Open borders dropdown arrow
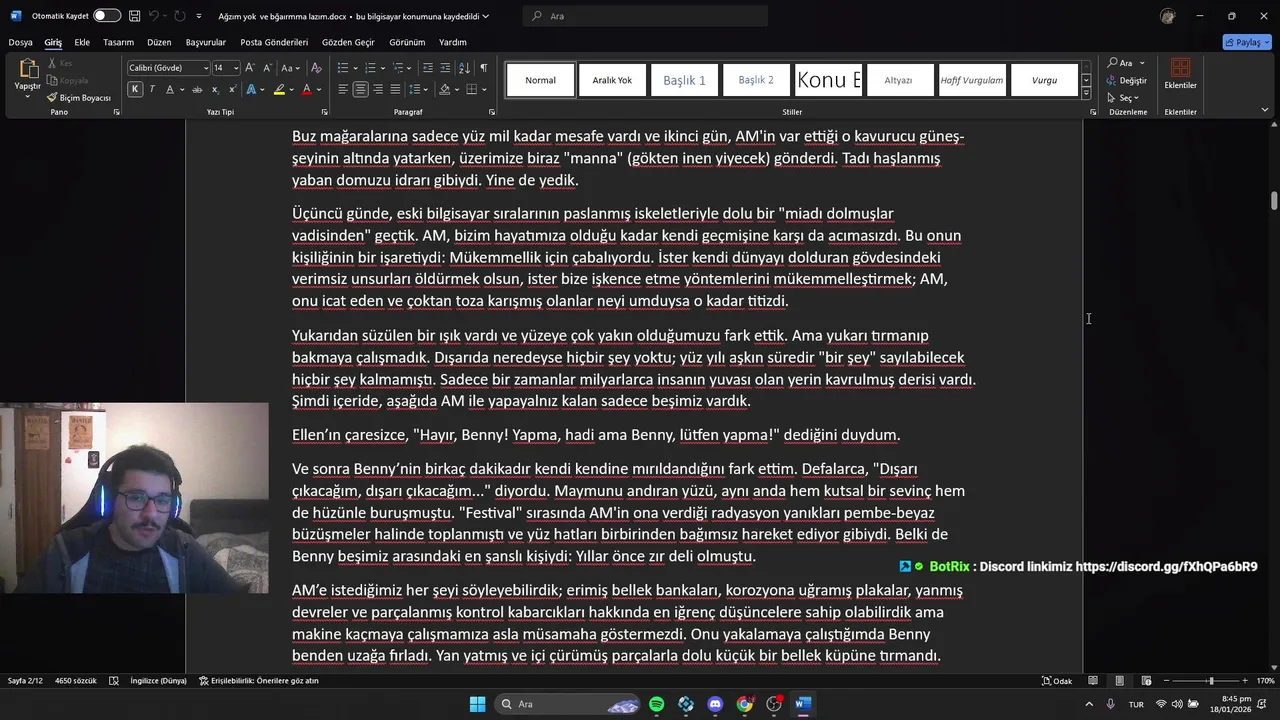The height and width of the screenshot is (720, 1280). (483, 90)
